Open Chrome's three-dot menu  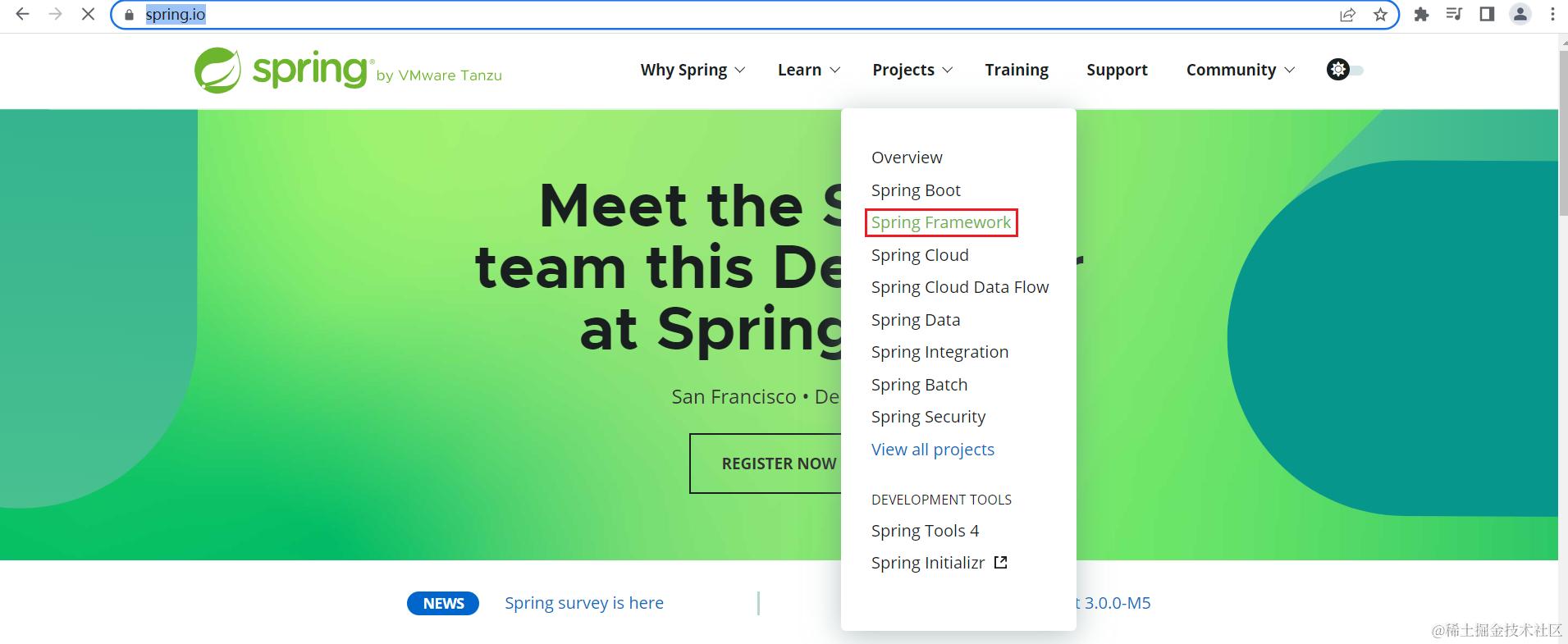click(1552, 14)
